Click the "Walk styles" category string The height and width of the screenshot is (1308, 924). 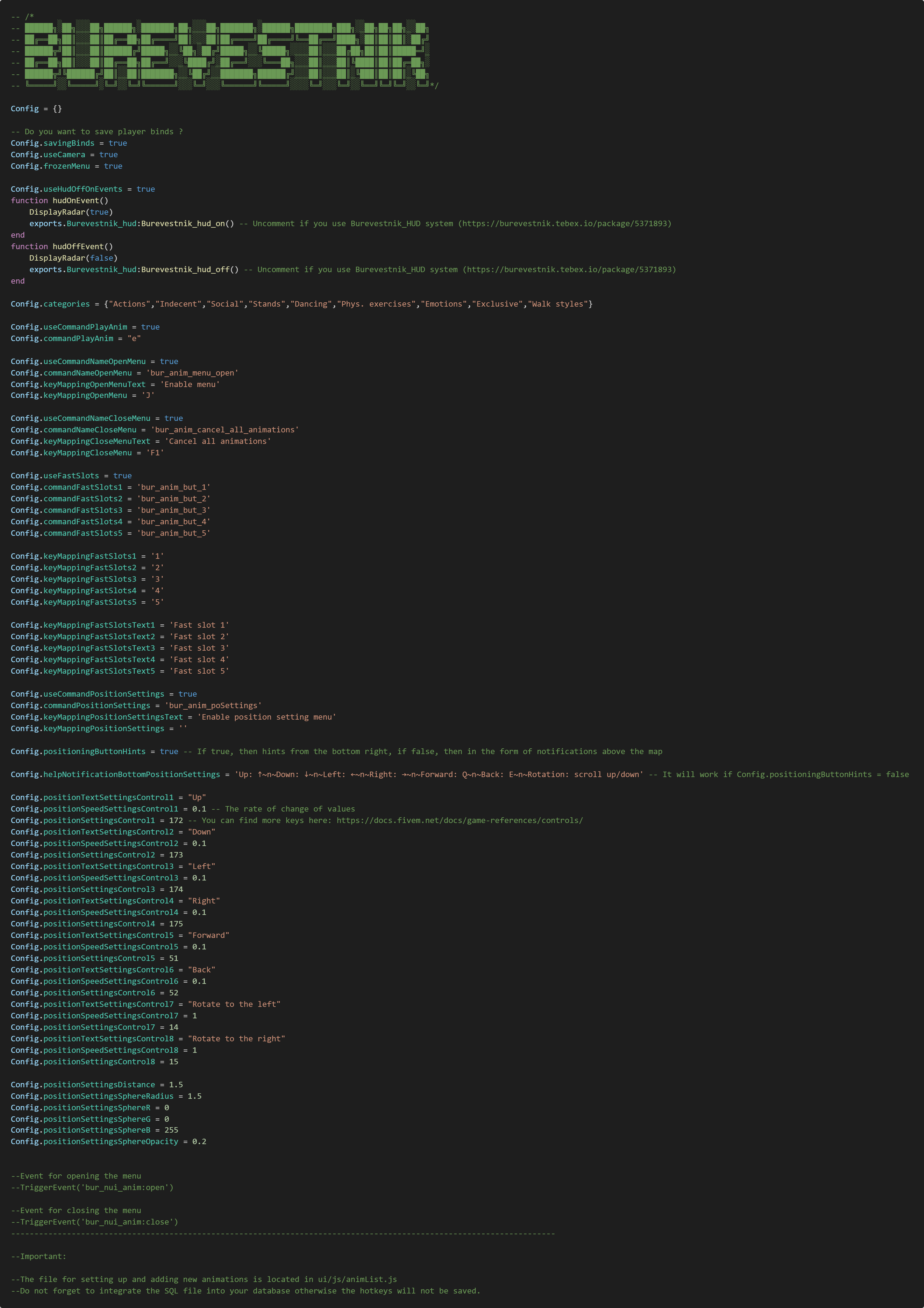(x=558, y=304)
